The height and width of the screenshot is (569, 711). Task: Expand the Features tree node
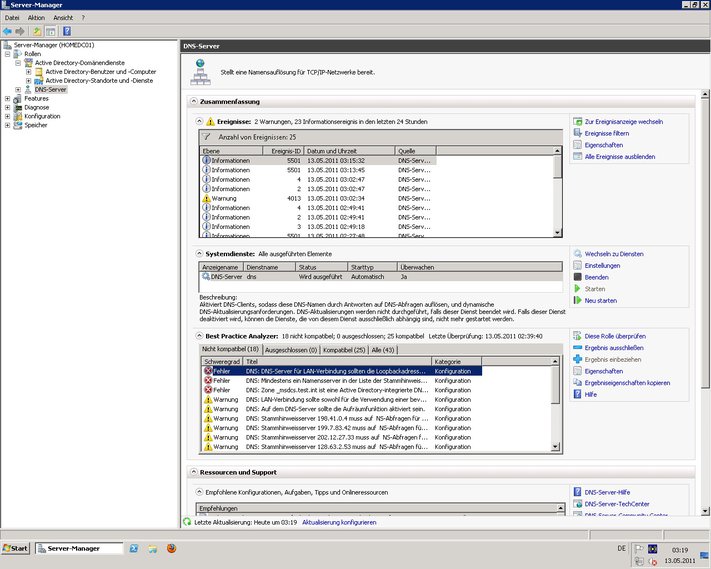tap(7, 98)
